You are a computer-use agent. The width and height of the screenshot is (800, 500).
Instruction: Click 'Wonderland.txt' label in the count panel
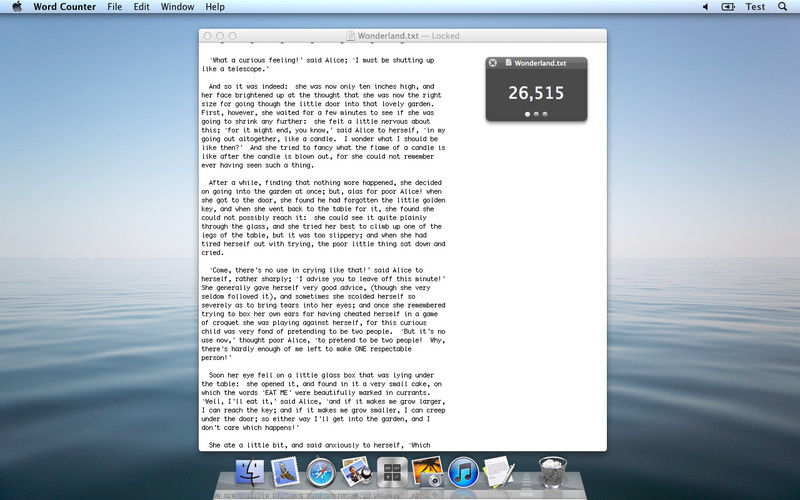point(540,63)
